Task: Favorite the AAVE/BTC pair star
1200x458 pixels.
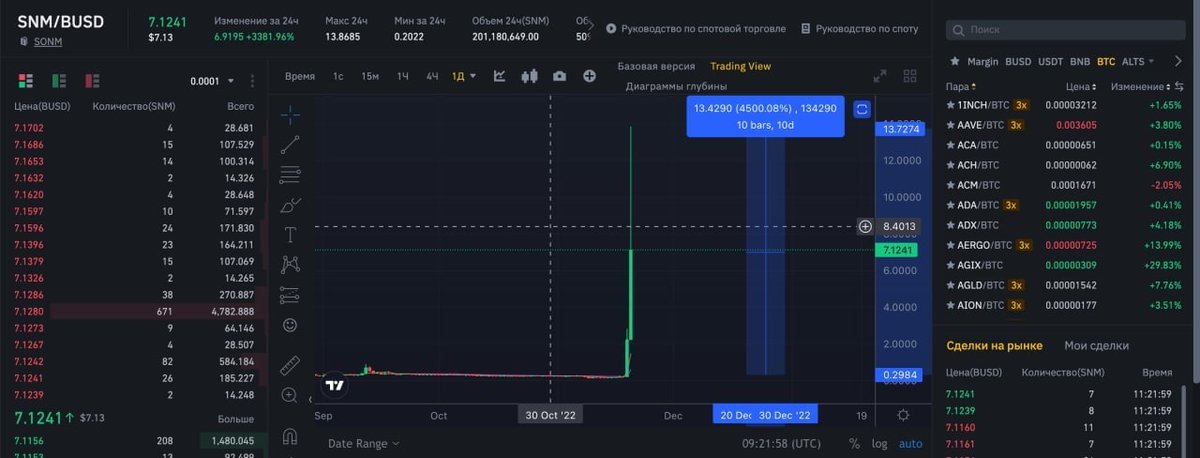Action: (950, 125)
